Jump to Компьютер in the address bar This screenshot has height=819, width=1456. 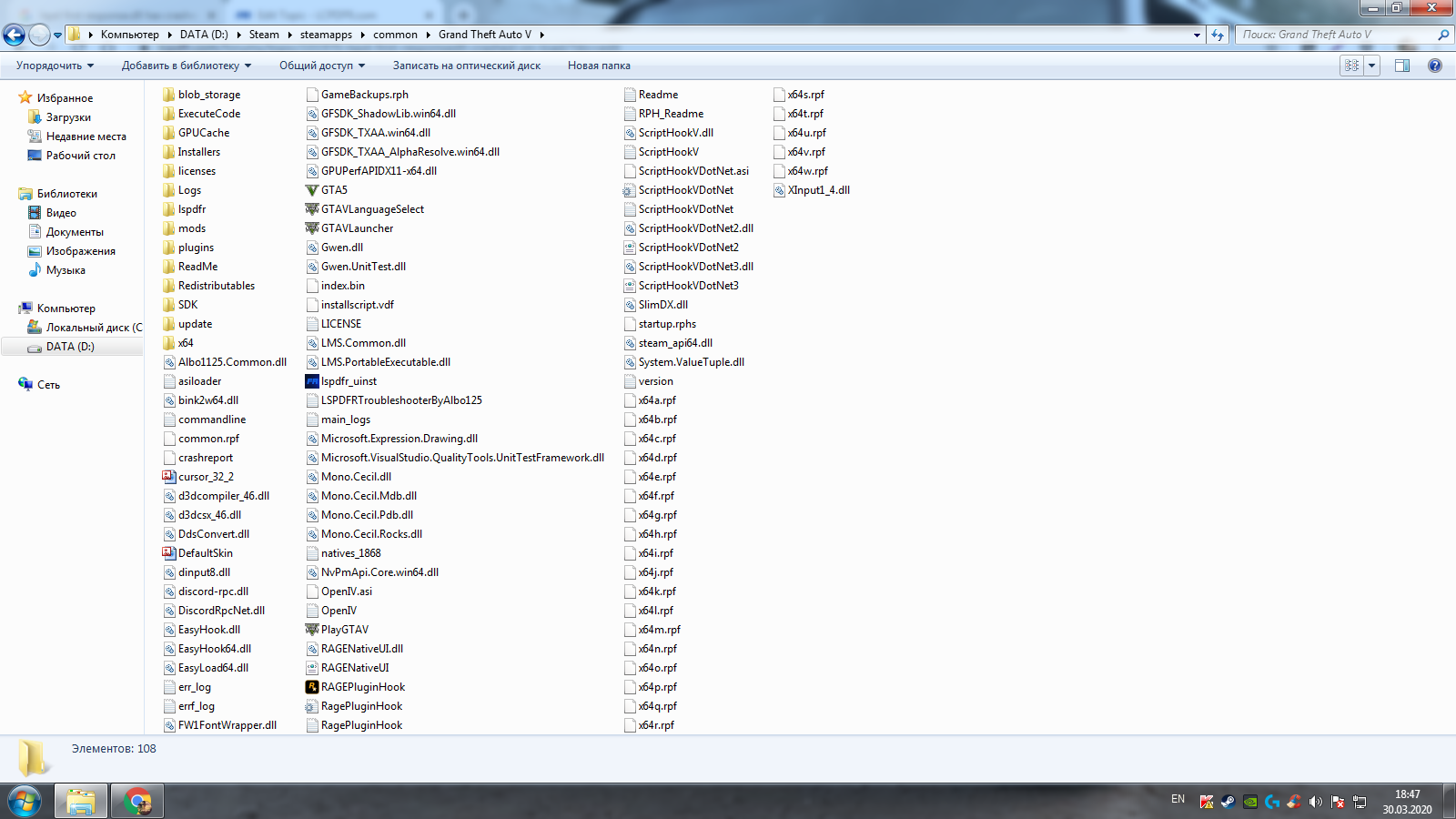click(x=129, y=35)
